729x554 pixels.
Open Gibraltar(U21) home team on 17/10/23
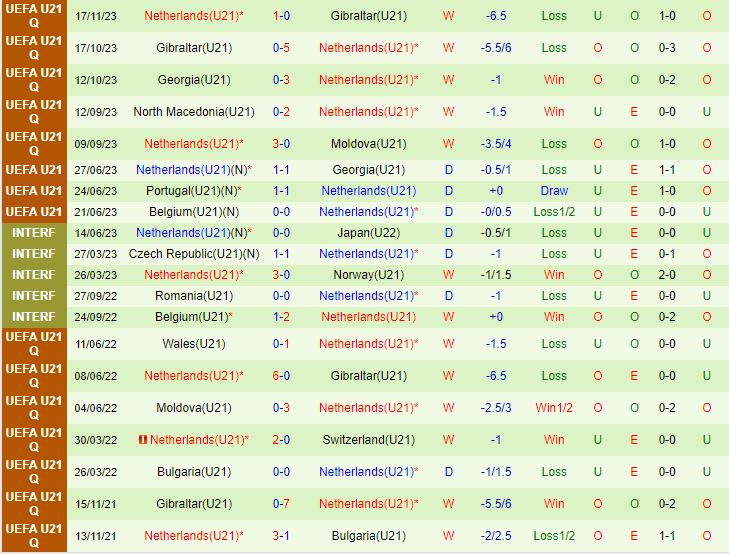click(194, 48)
